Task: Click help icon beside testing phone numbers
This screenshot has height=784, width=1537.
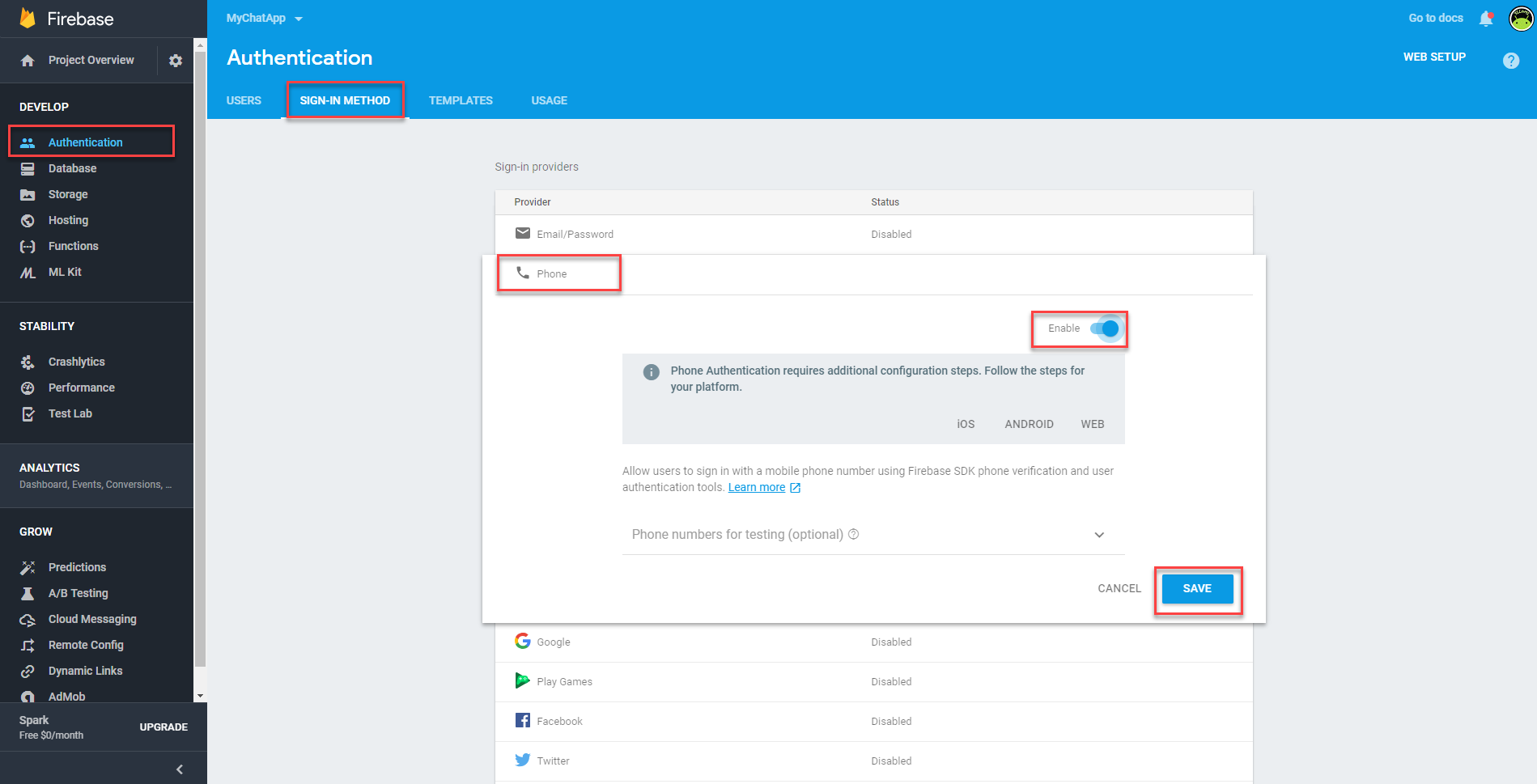Action: [x=853, y=534]
